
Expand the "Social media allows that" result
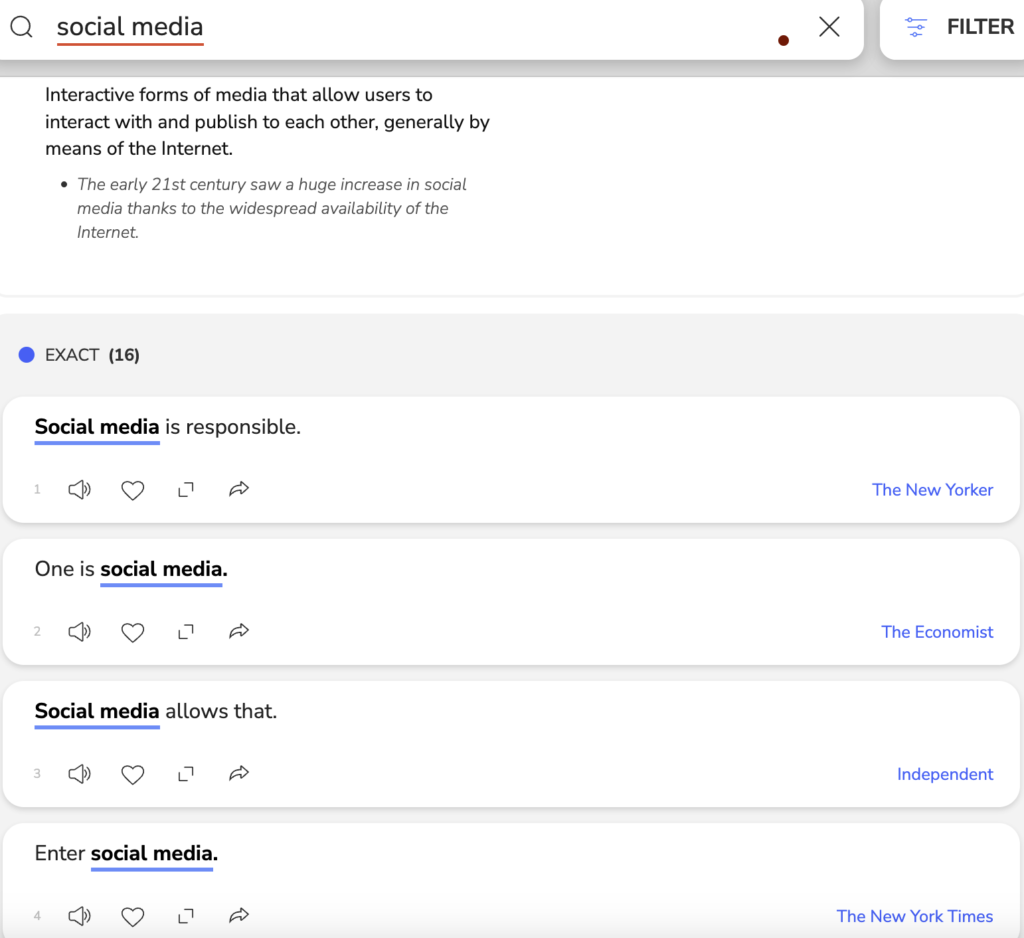pos(185,774)
